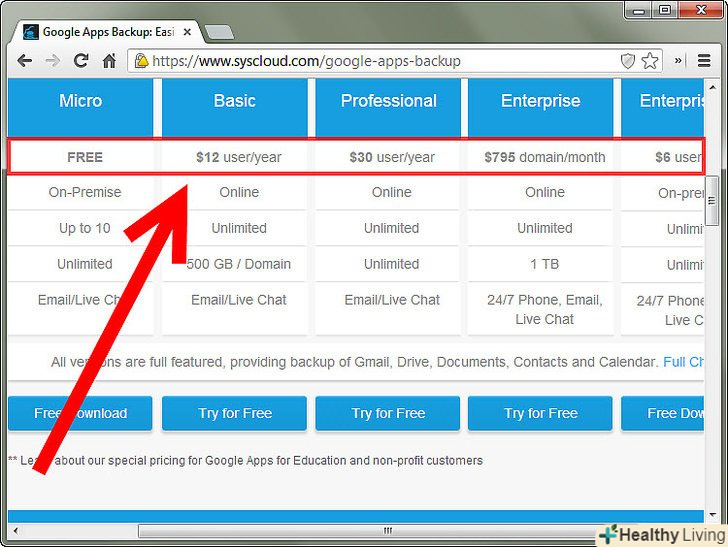The width and height of the screenshot is (728, 547).
Task: Open a new tab button
Action: [219, 32]
